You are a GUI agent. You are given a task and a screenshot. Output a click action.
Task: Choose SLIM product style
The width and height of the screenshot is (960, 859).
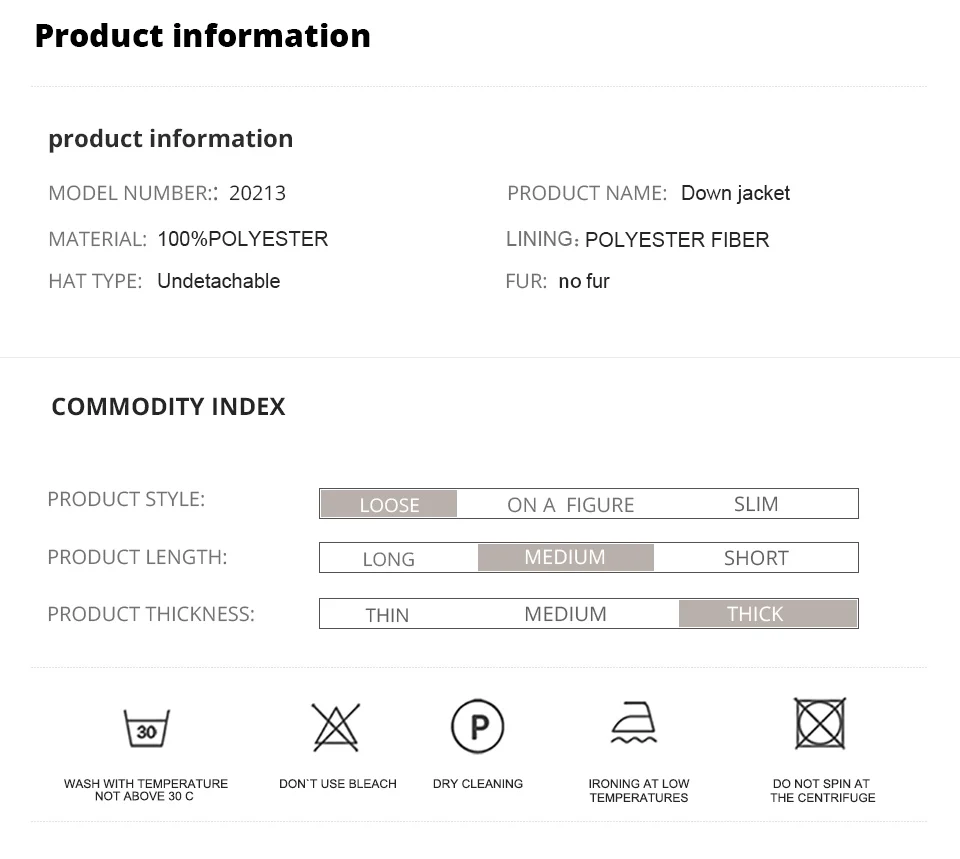click(756, 504)
